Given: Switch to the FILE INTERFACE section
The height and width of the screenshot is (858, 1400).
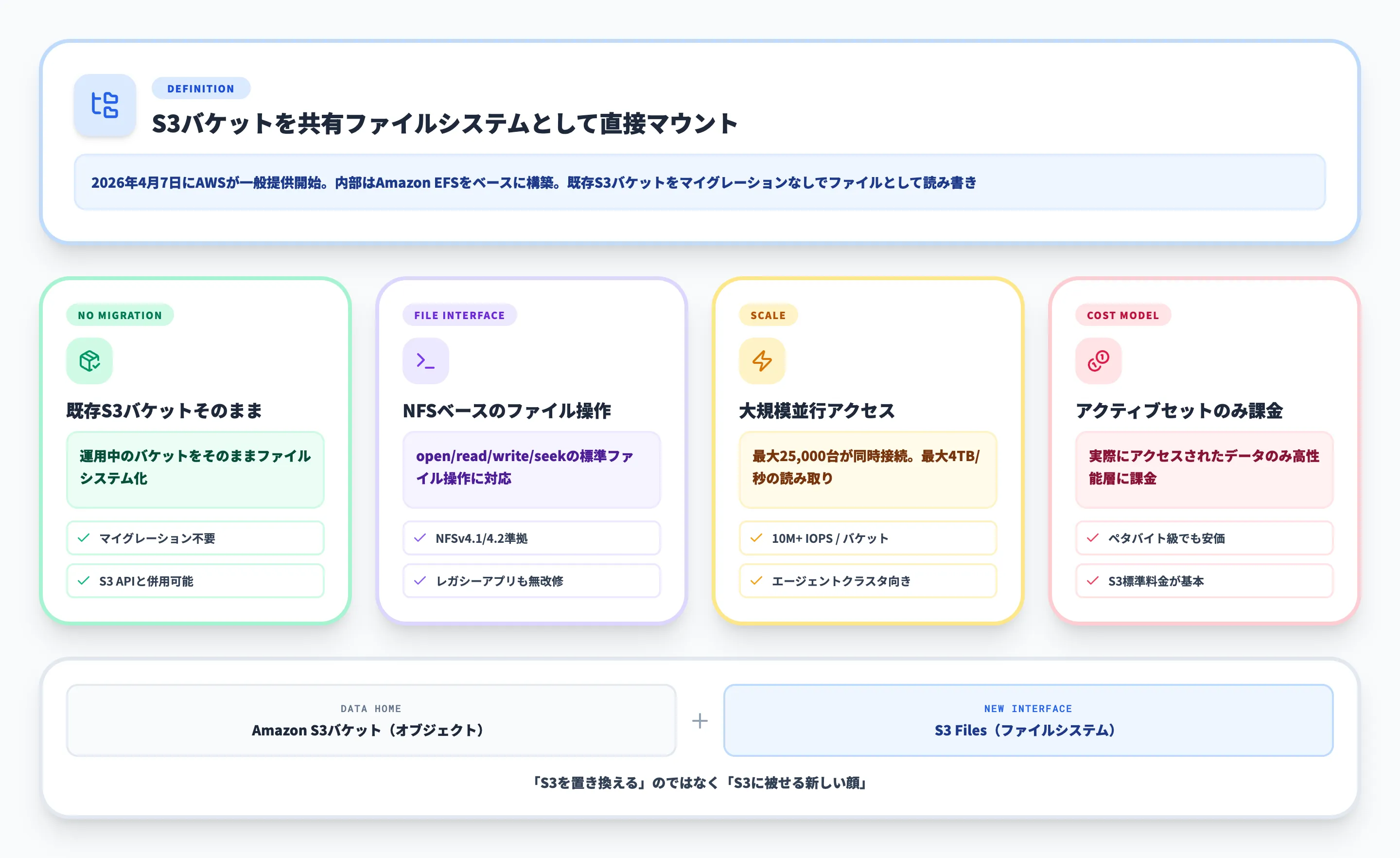Looking at the screenshot, I should pos(458,315).
